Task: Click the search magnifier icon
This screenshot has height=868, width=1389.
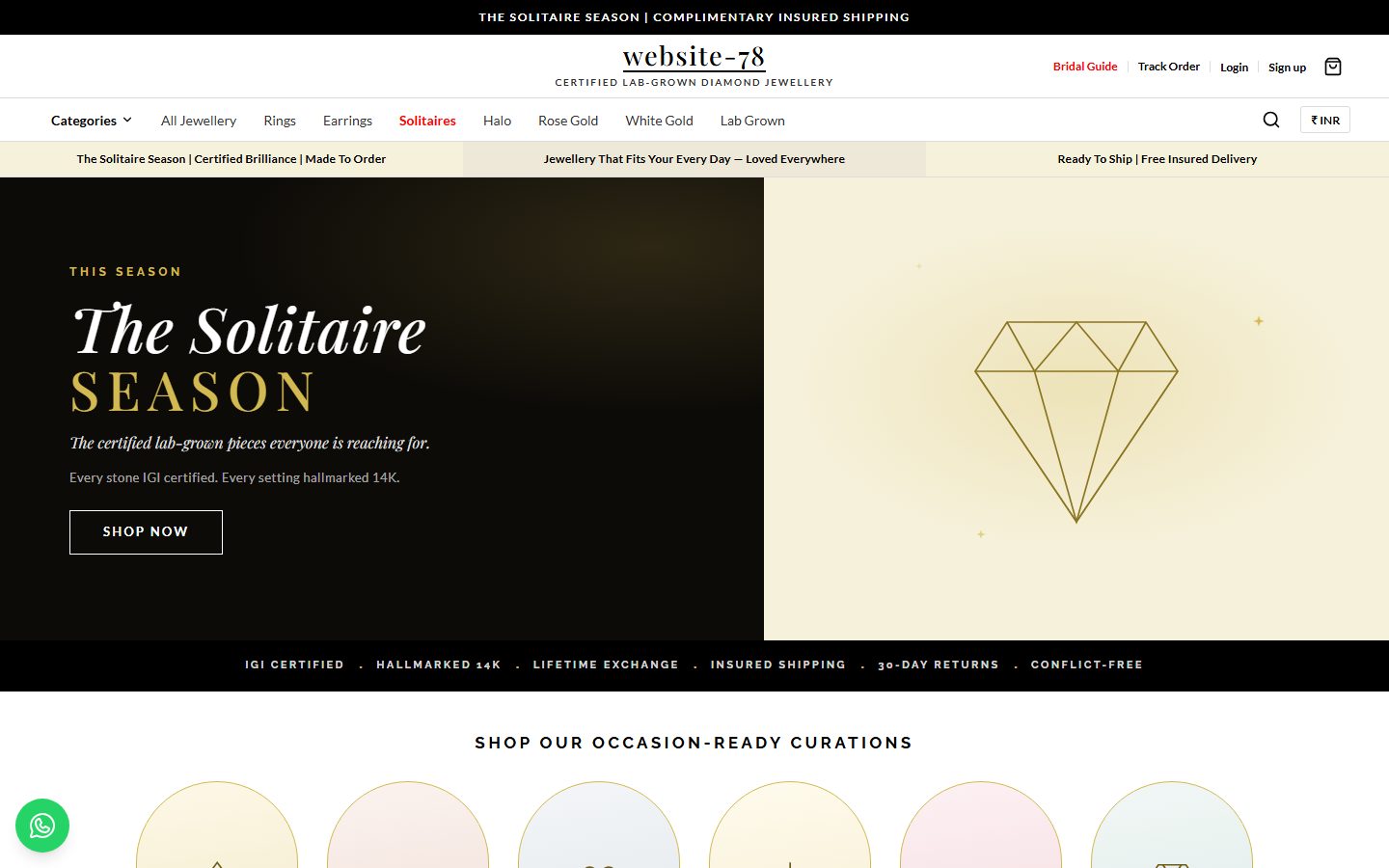Action: click(x=1271, y=120)
